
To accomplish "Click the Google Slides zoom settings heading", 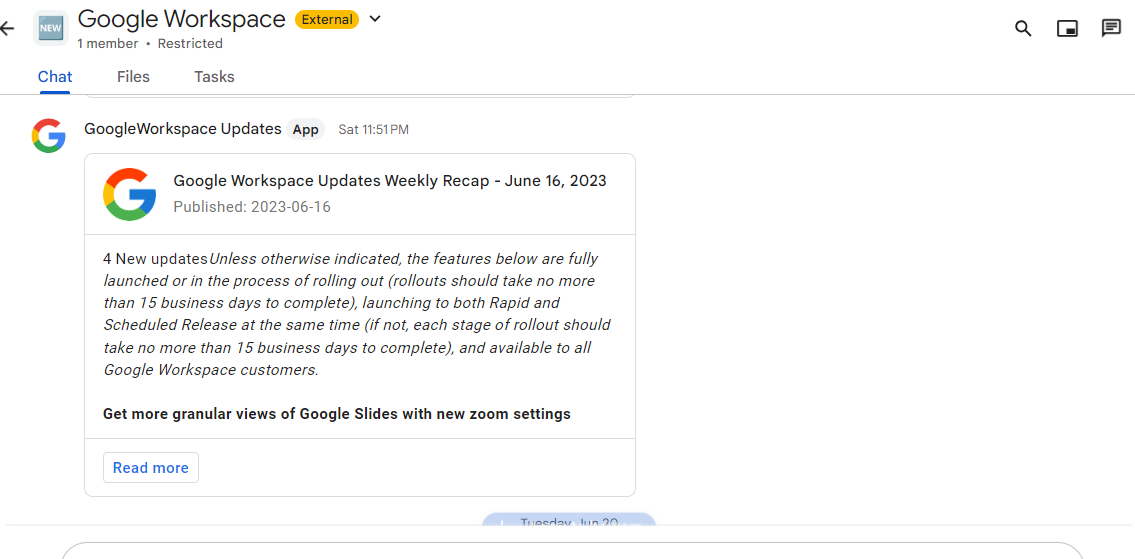I will tap(337, 414).
